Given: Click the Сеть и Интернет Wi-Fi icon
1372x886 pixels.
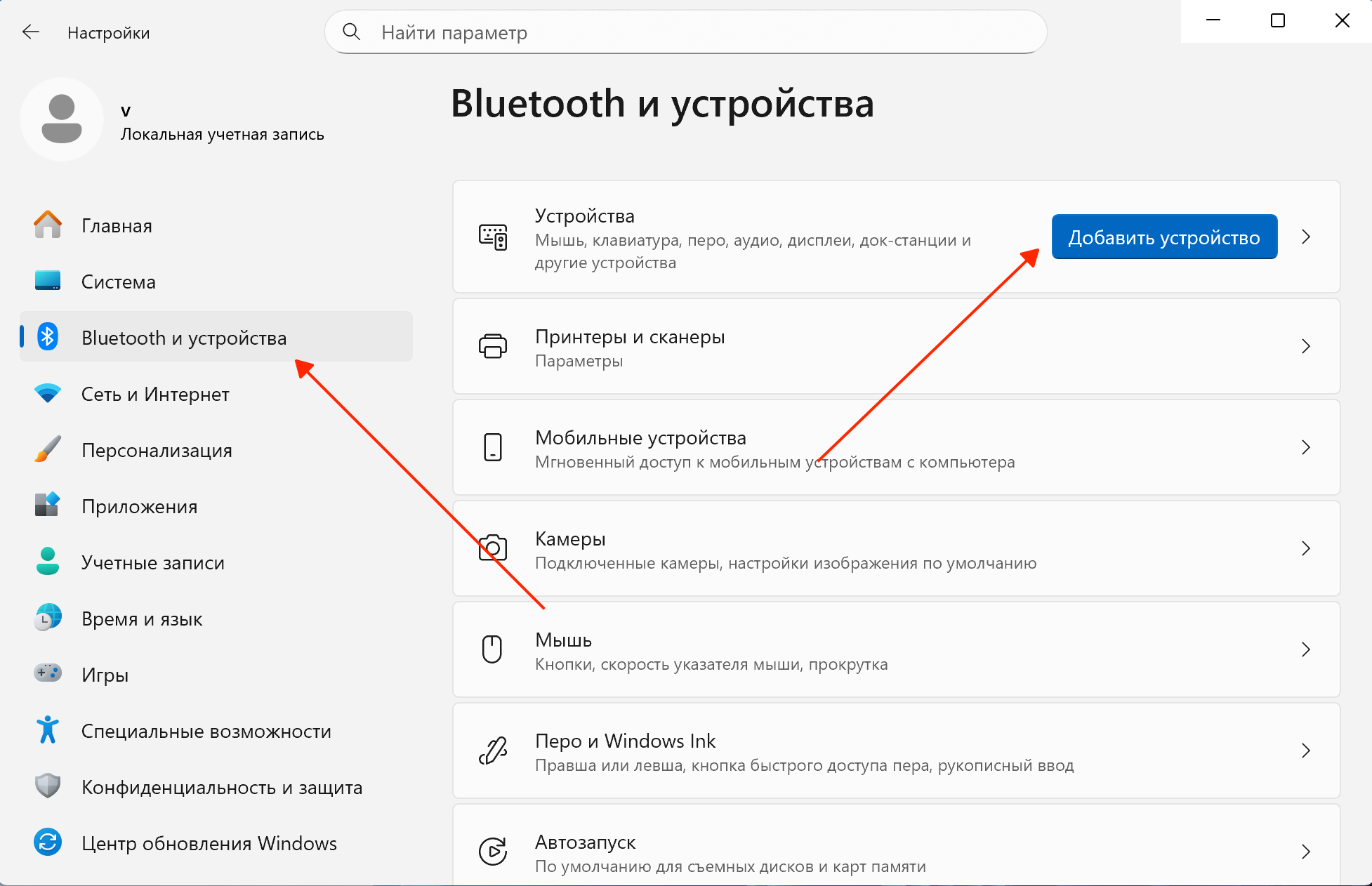Looking at the screenshot, I should pos(48,393).
